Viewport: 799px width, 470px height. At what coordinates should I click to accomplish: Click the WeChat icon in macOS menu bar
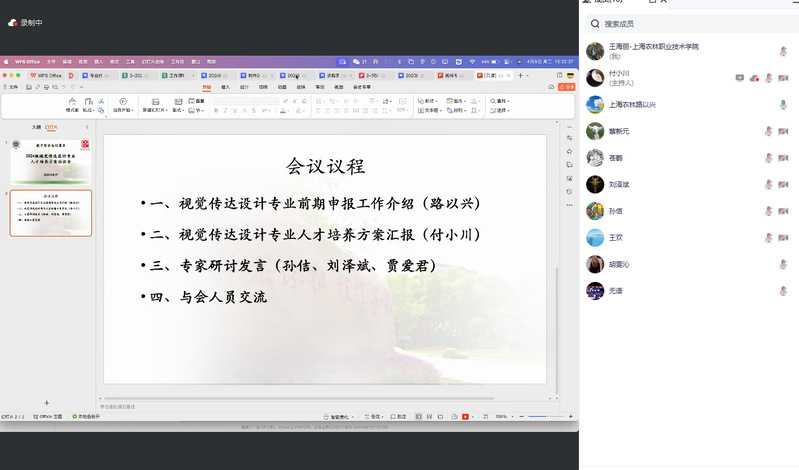(356, 61)
